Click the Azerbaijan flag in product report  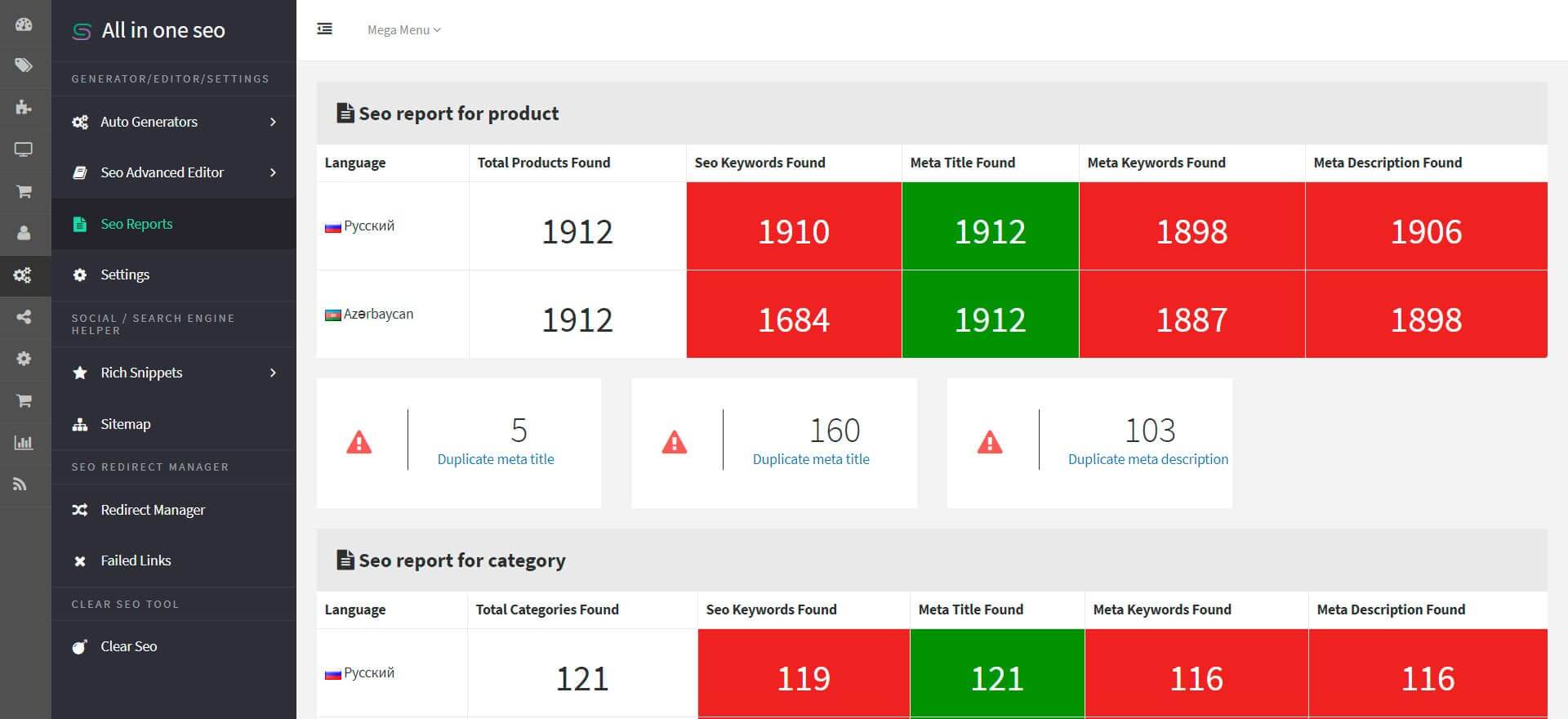(x=332, y=315)
